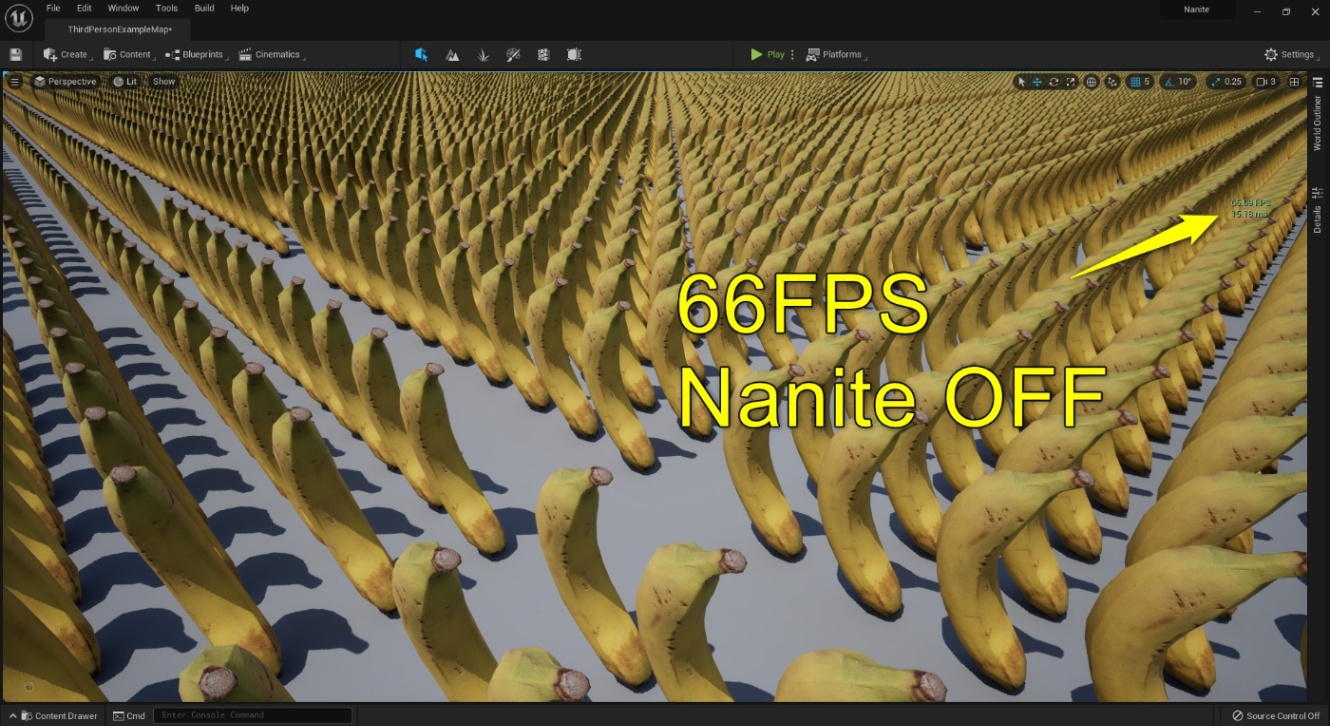1330x726 pixels.
Task: Toggle surface snapping in the viewport
Action: [x=1112, y=82]
